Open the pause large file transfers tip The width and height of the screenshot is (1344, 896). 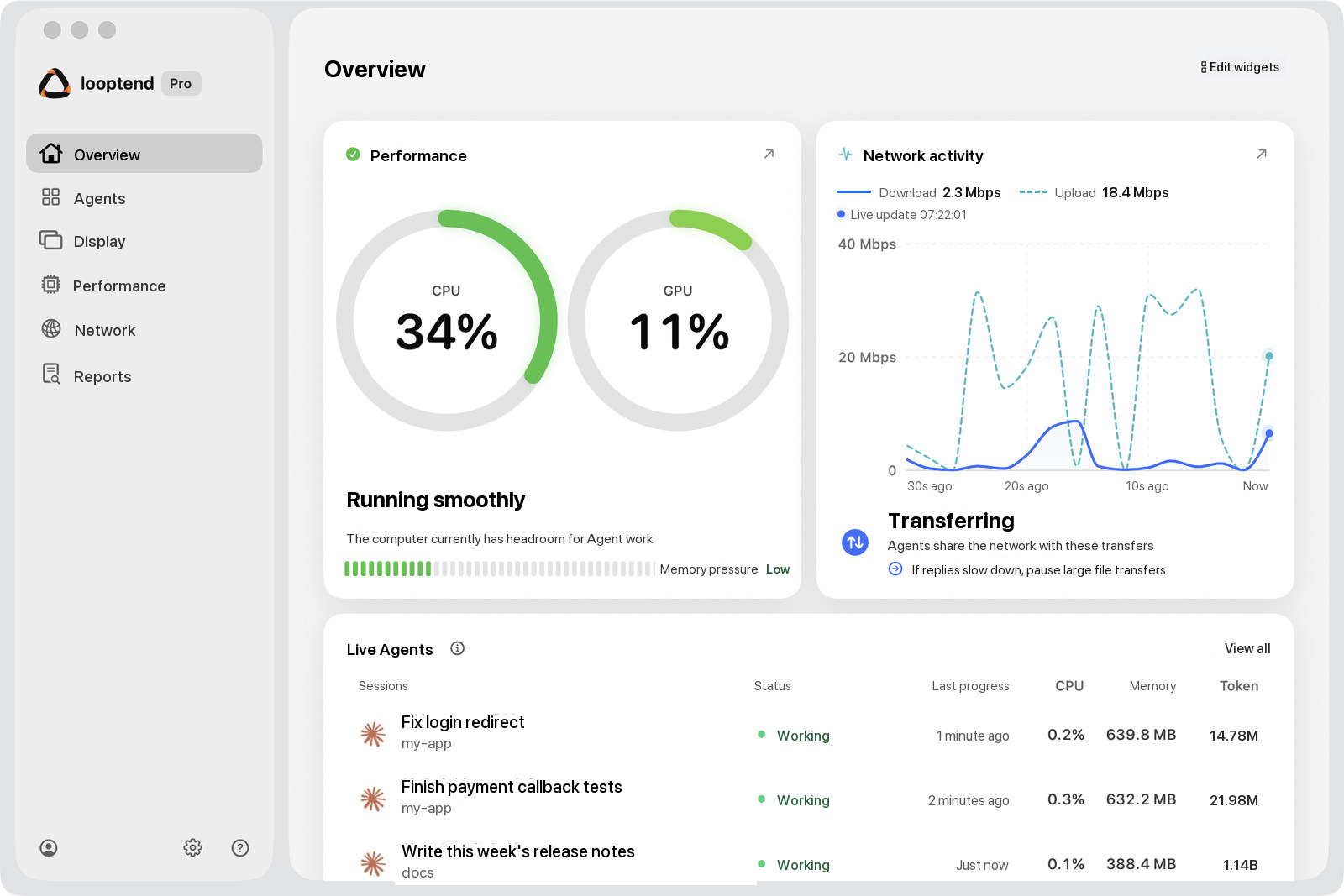point(1027,569)
